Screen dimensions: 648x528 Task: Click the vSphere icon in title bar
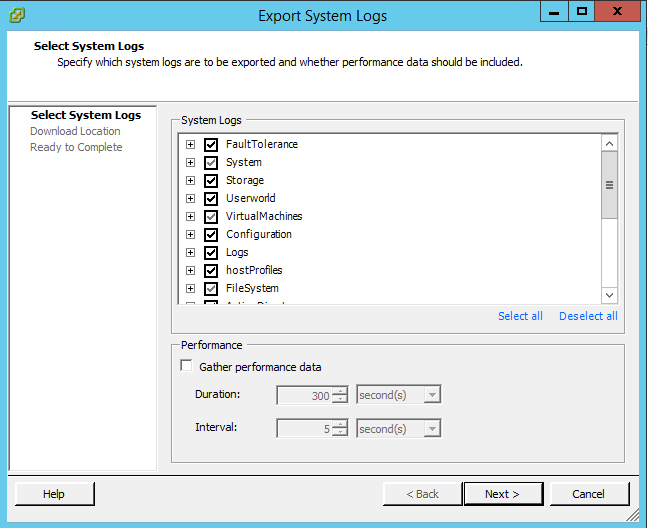16,15
